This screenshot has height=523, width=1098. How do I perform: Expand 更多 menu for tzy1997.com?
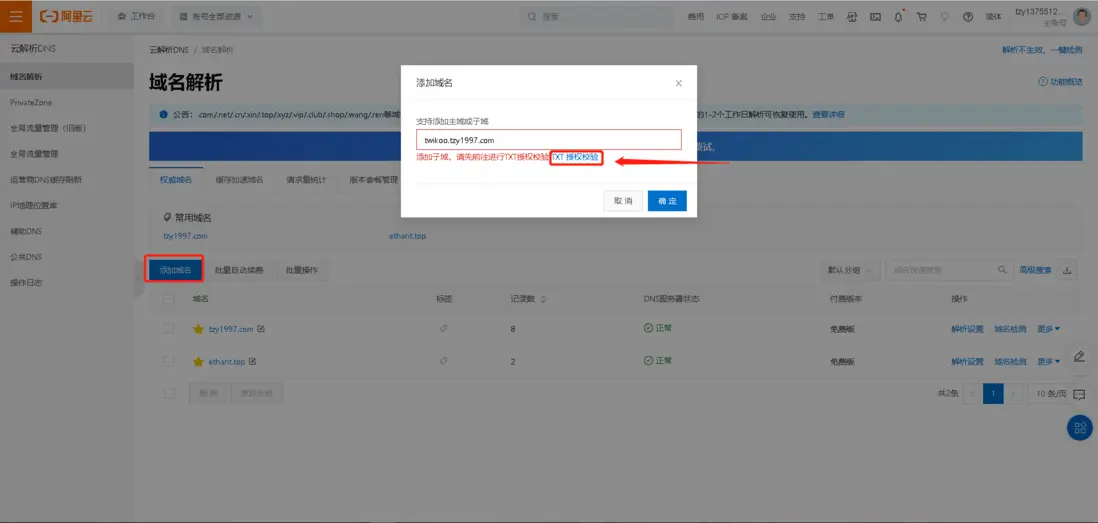[x=1048, y=328]
